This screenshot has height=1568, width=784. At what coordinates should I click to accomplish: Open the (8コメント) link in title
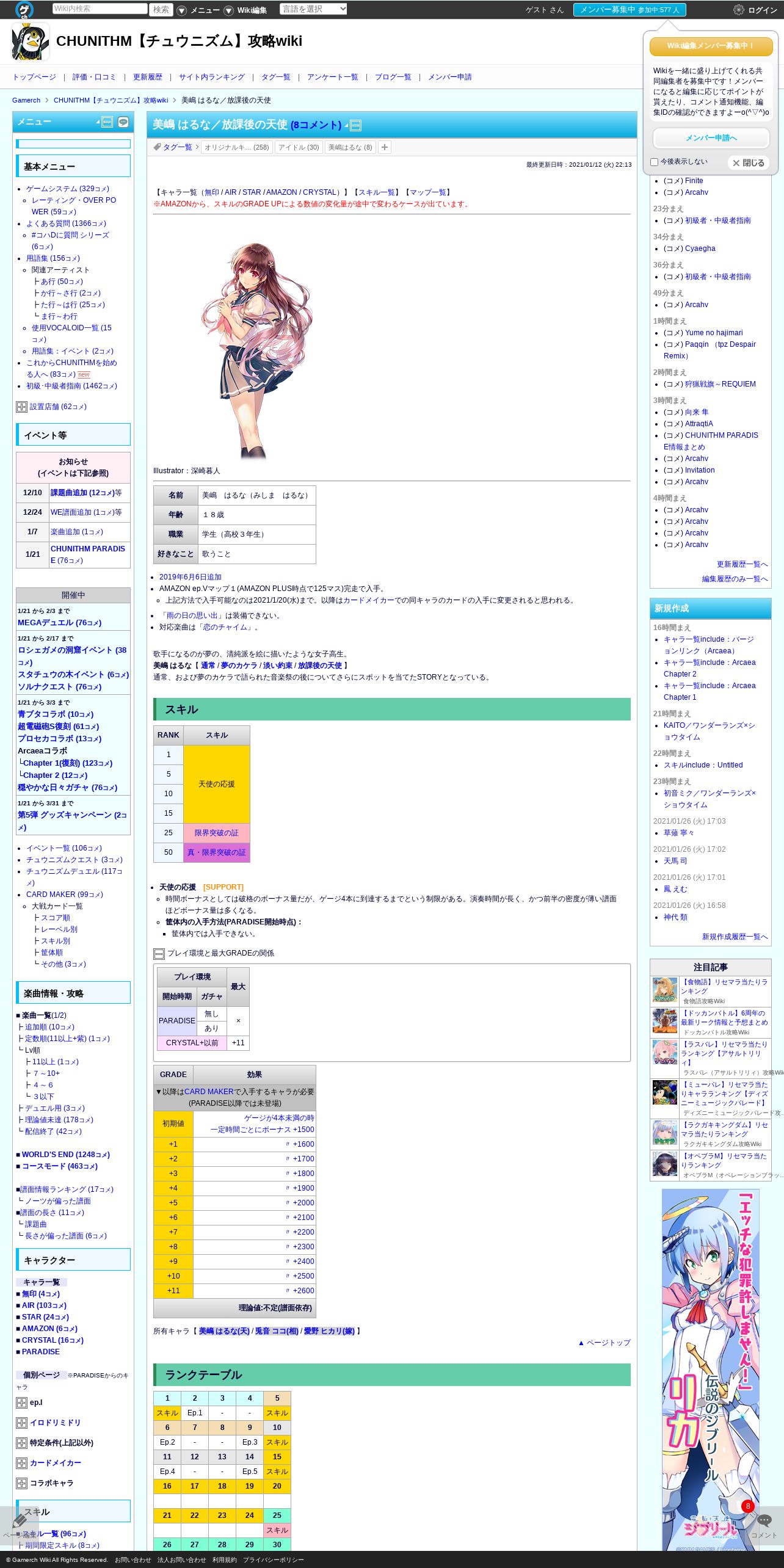tap(316, 125)
